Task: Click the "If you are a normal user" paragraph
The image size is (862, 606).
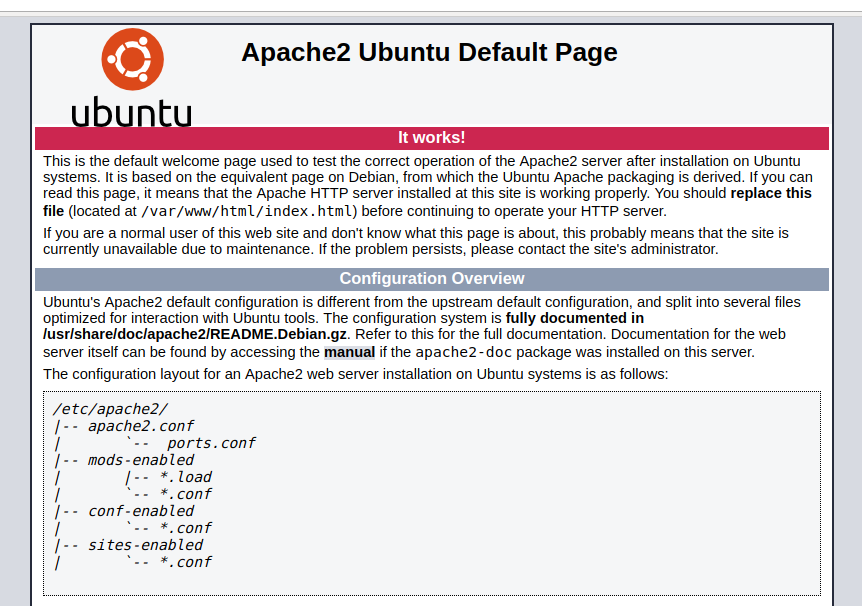Action: tap(416, 241)
